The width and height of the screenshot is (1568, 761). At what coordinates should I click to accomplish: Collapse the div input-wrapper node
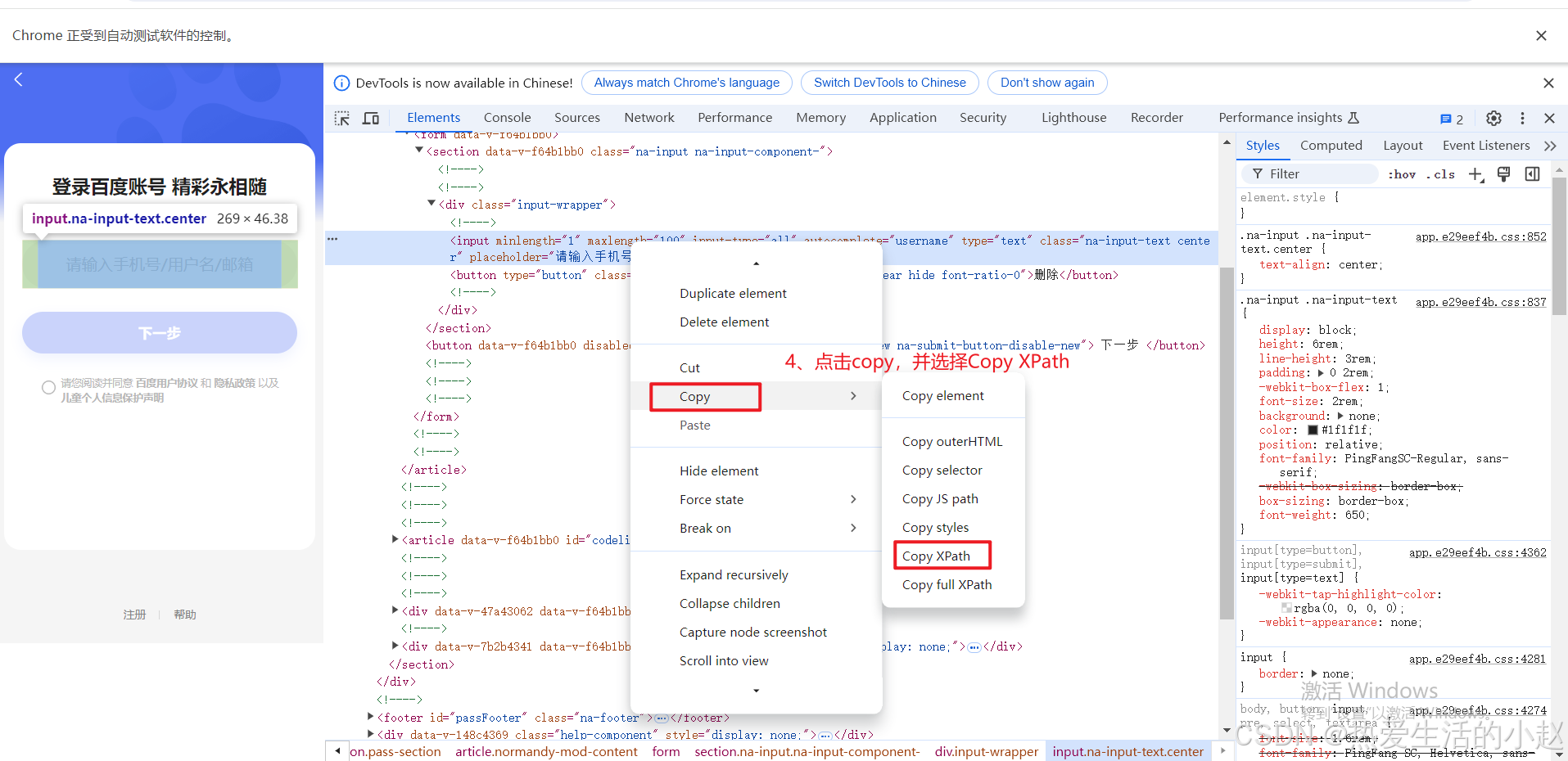pyautogui.click(x=432, y=204)
